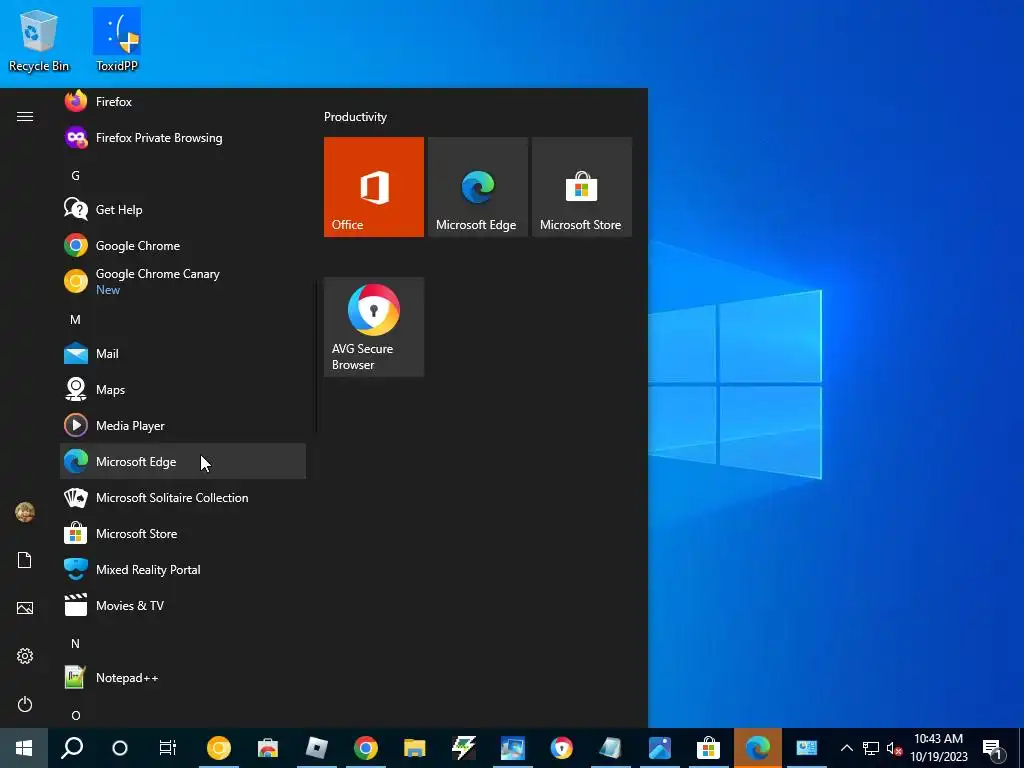Click the Office tile
Viewport: 1024px width, 768px height.
(x=374, y=187)
